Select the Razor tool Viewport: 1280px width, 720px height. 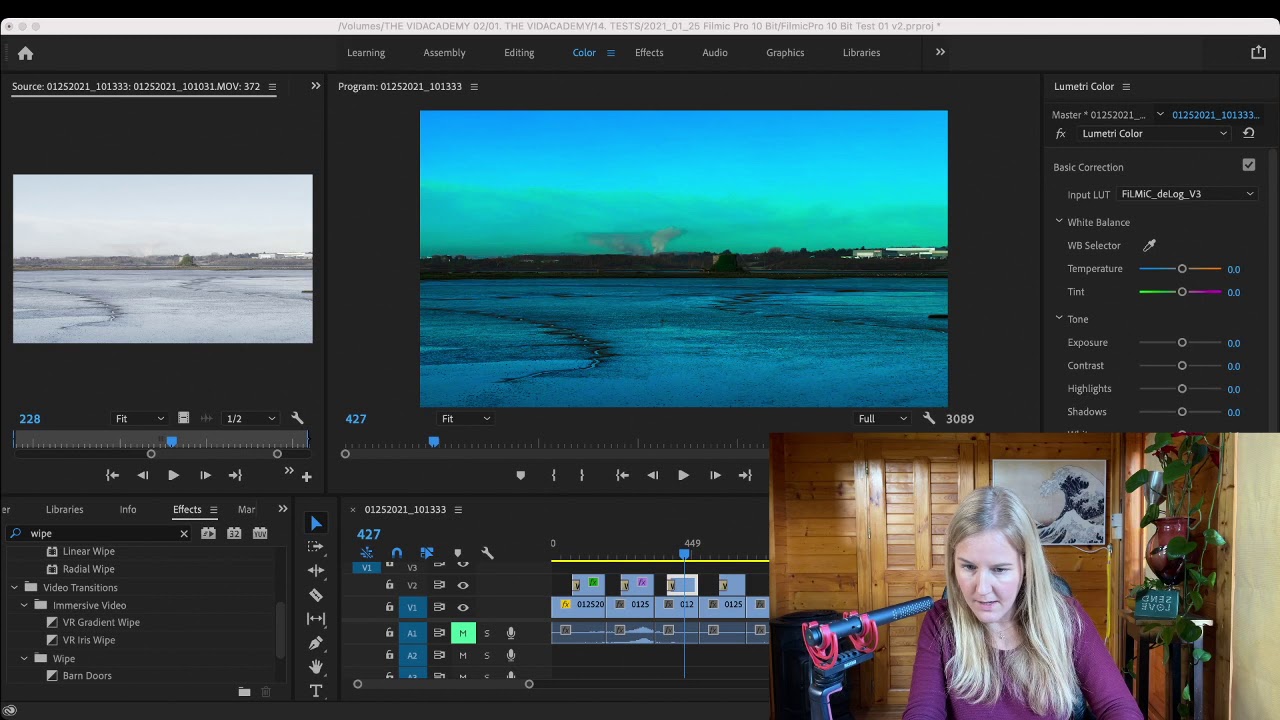(316, 595)
